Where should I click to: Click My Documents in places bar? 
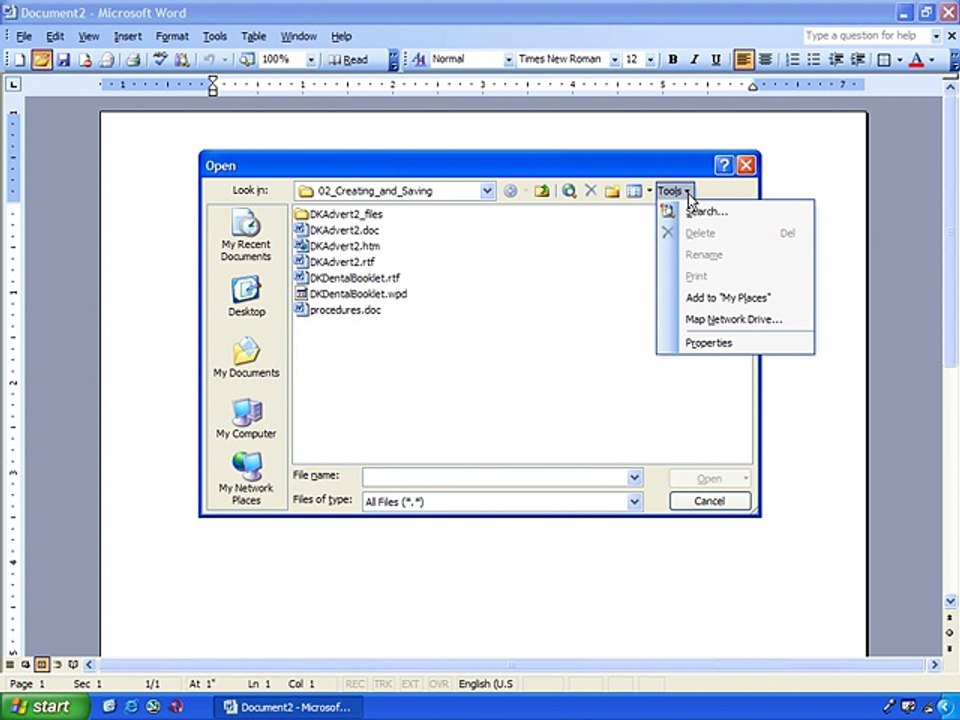click(246, 358)
